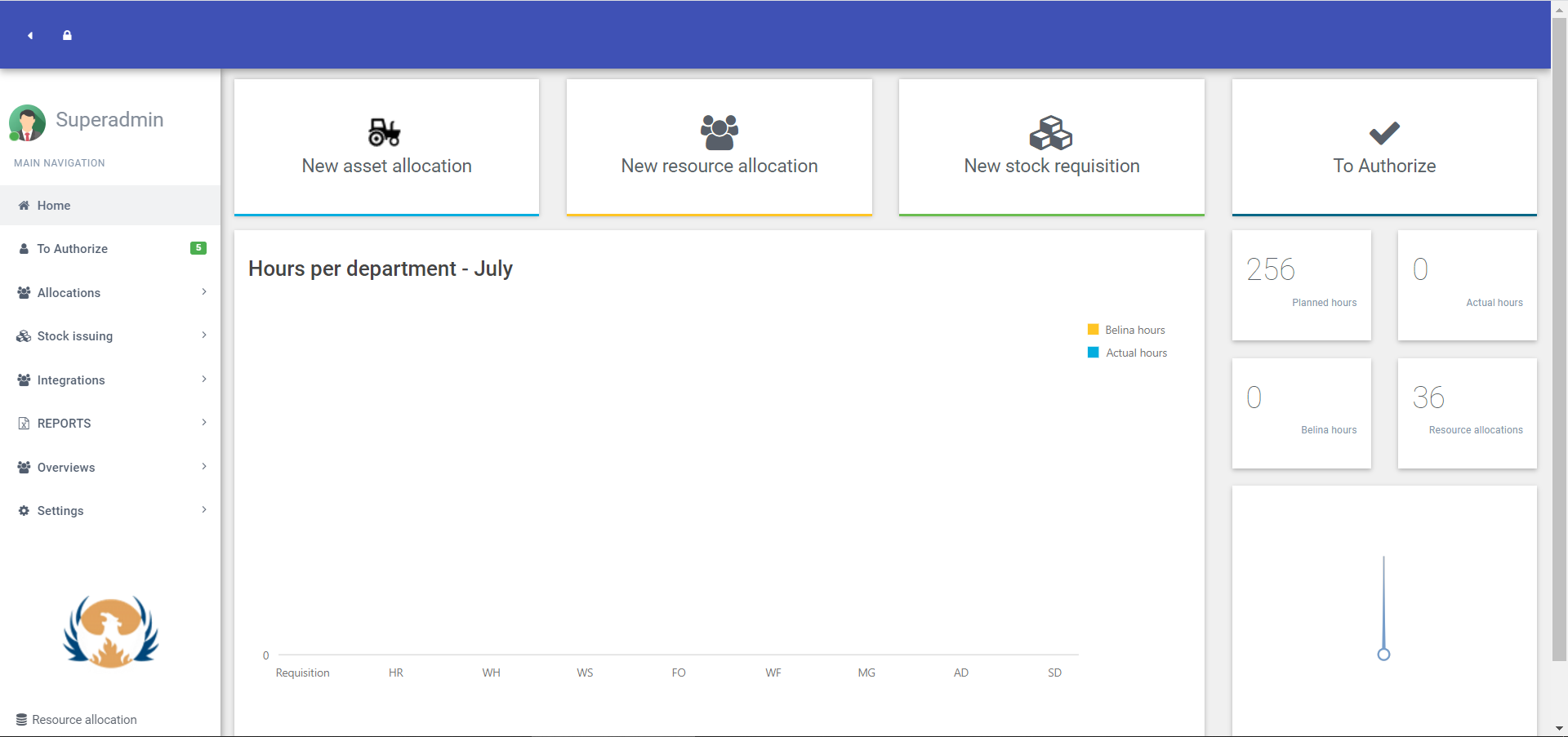The height and width of the screenshot is (737, 1568).
Task: Open To Authorize in the sidebar
Action: 110,249
